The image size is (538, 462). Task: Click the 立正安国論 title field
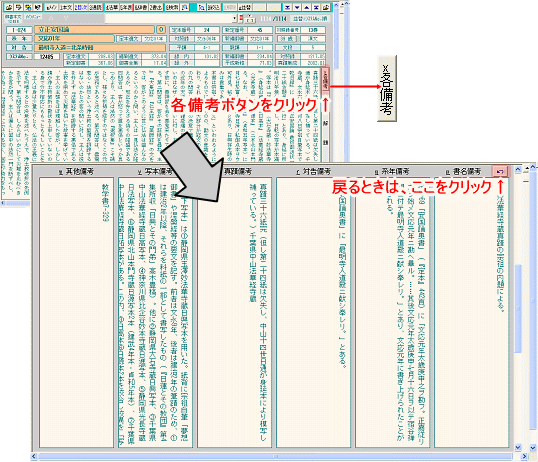(x=94, y=30)
